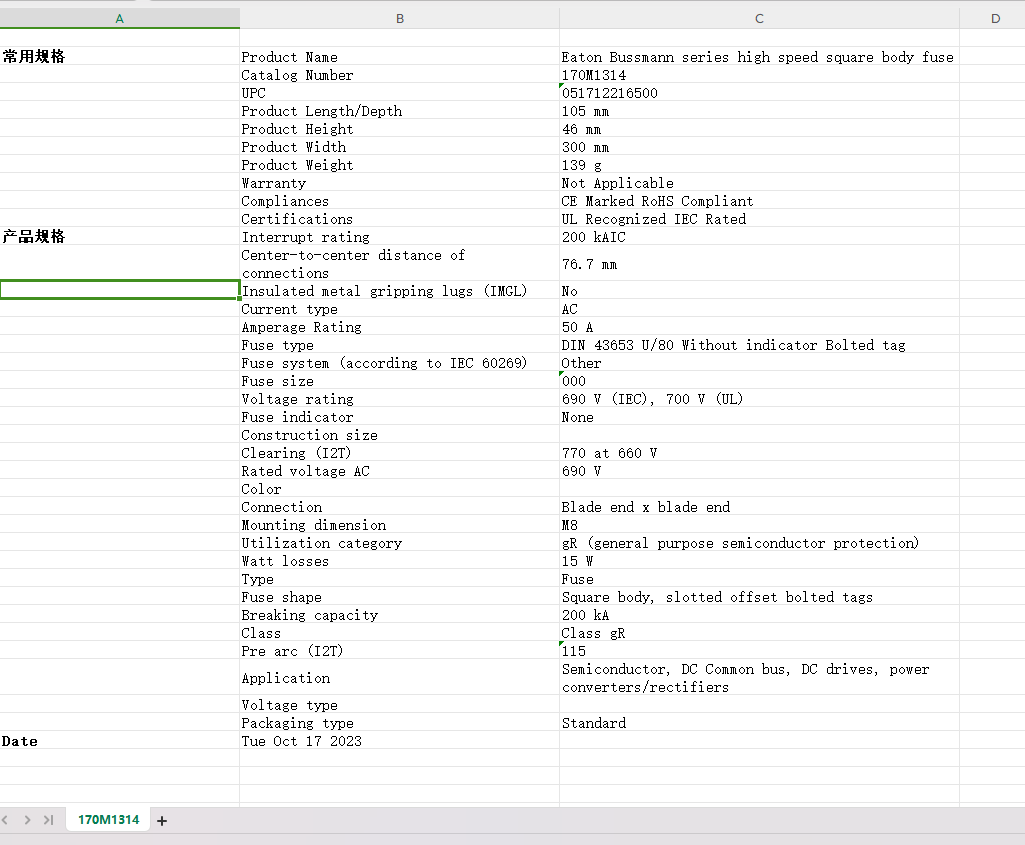The width and height of the screenshot is (1025, 845).
Task: Select the 'Blade end x blade end' cell
Action: coord(759,506)
